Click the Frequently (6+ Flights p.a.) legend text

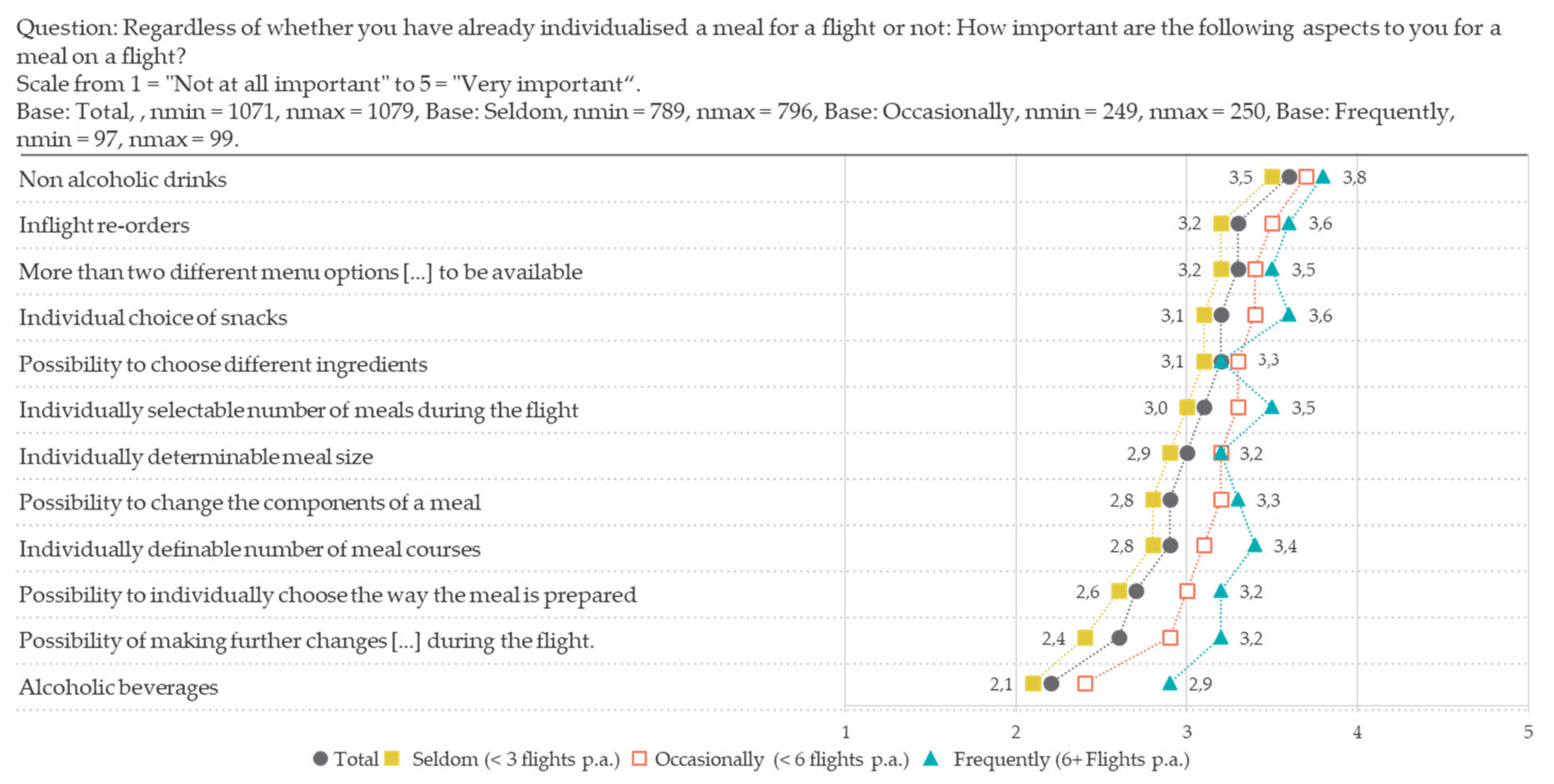pos(1071,759)
